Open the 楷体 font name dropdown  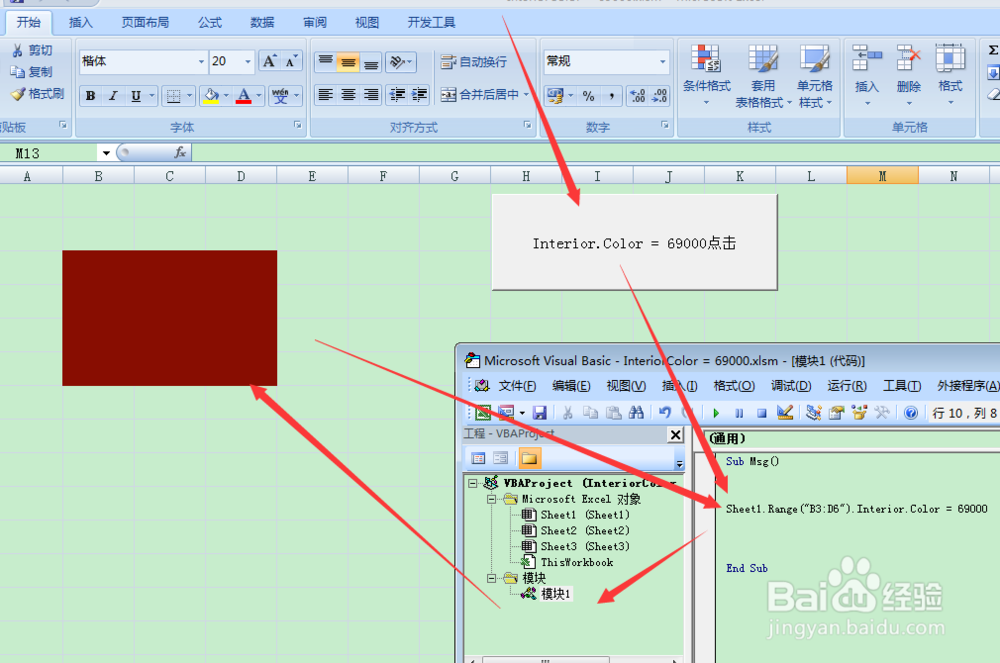click(x=202, y=61)
